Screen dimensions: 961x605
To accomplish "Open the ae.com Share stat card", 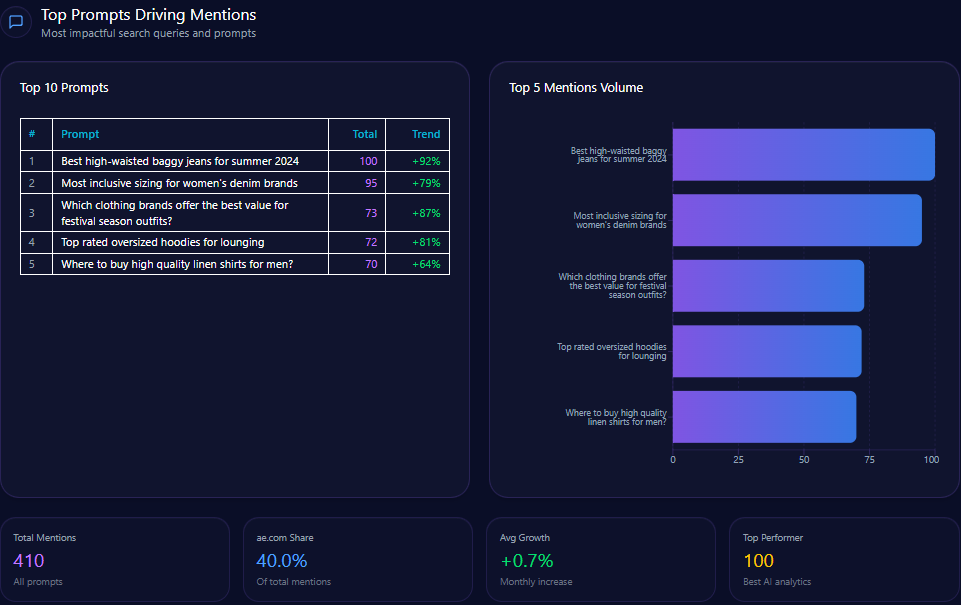I will tap(358, 559).
